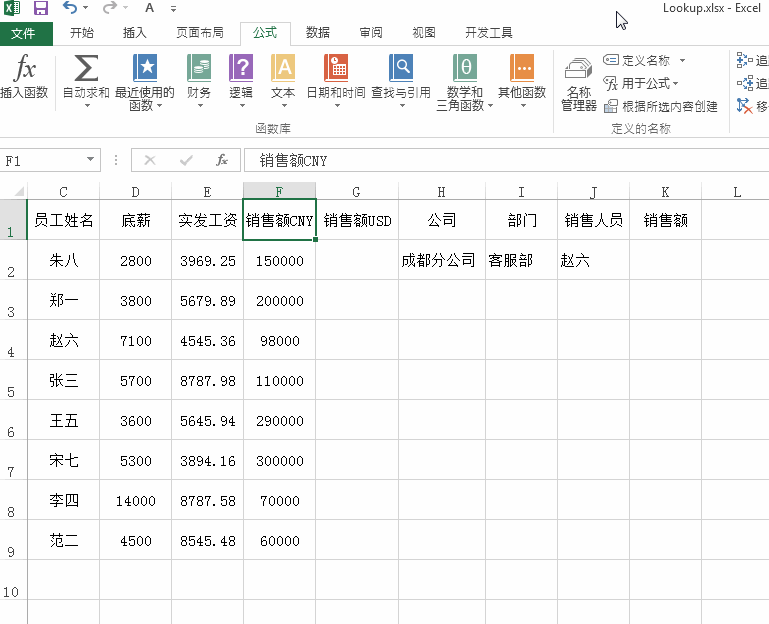This screenshot has width=769, height=624.
Task: Click the Undo arrow icon
Action: (70, 7)
